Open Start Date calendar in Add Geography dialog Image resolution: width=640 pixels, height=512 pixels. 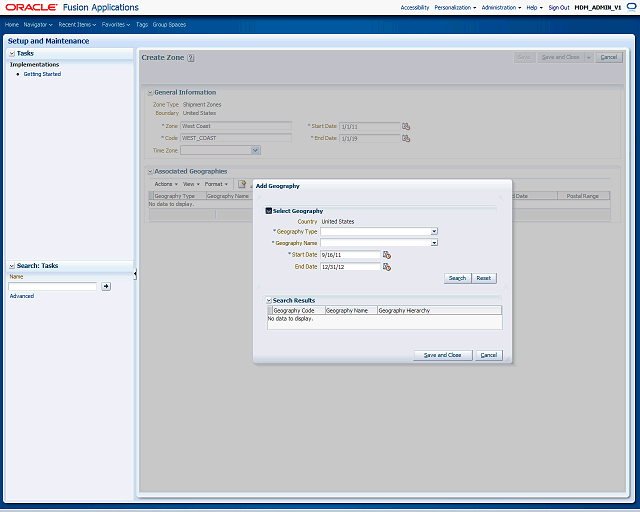(387, 255)
